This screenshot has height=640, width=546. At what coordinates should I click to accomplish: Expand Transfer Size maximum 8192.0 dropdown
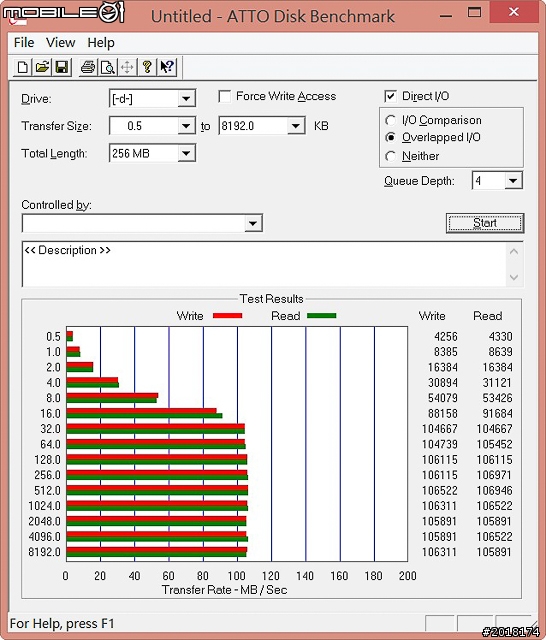point(295,126)
